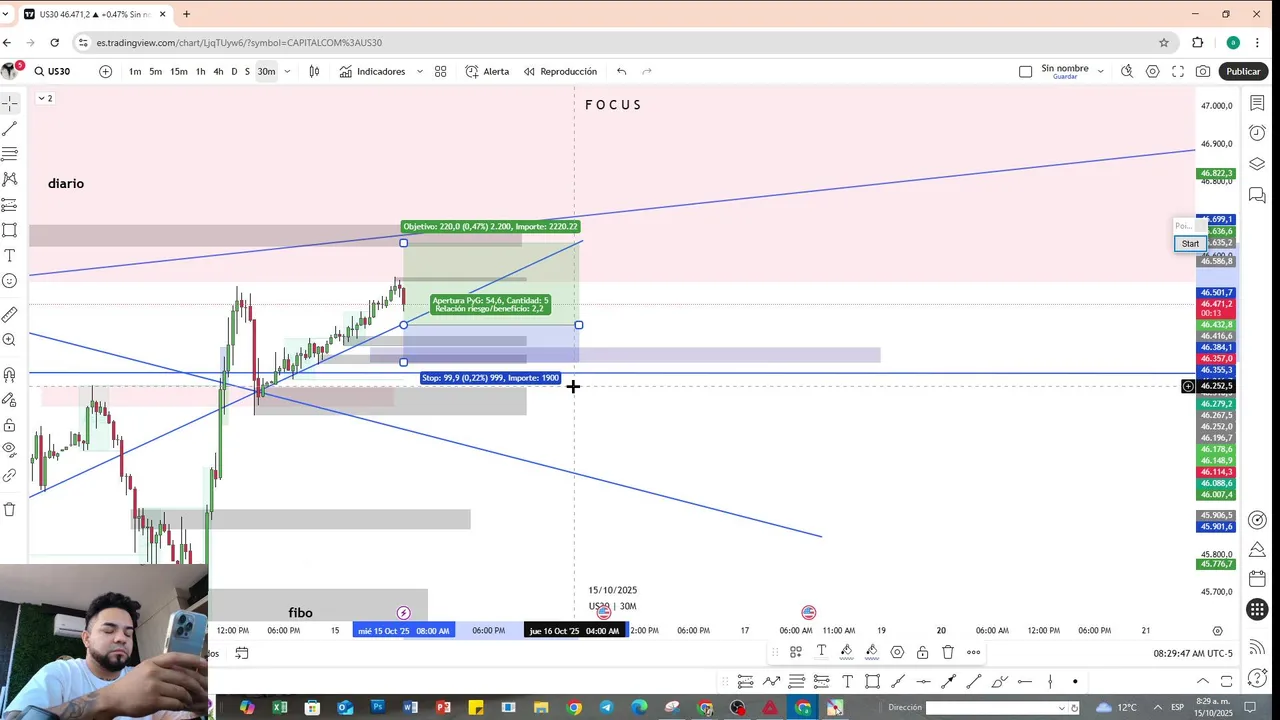The image size is (1280, 720).
Task: Open quick search icon in top bar
Action: [x=1127, y=71]
